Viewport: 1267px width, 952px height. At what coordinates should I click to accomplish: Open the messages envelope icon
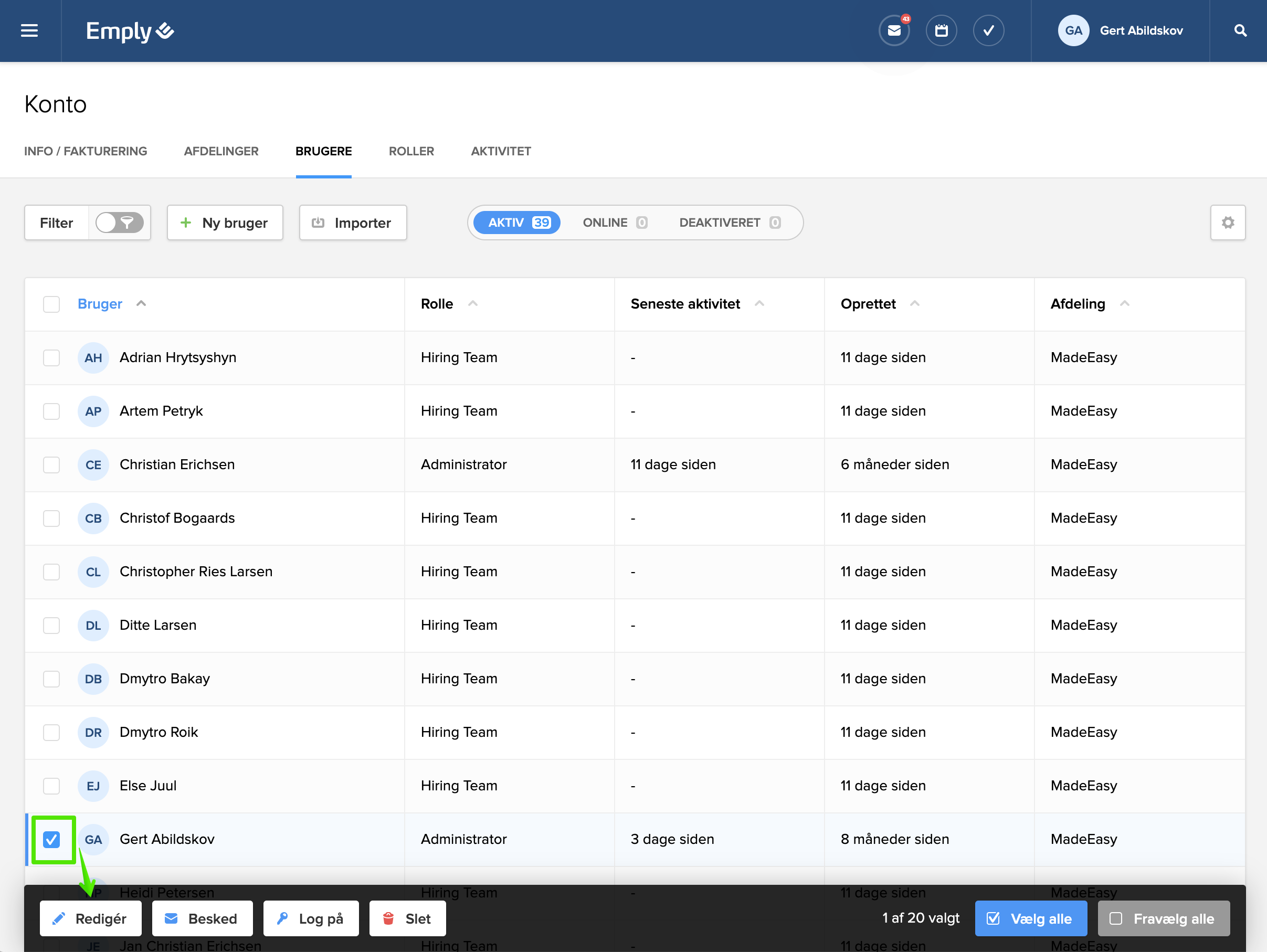[x=894, y=31]
